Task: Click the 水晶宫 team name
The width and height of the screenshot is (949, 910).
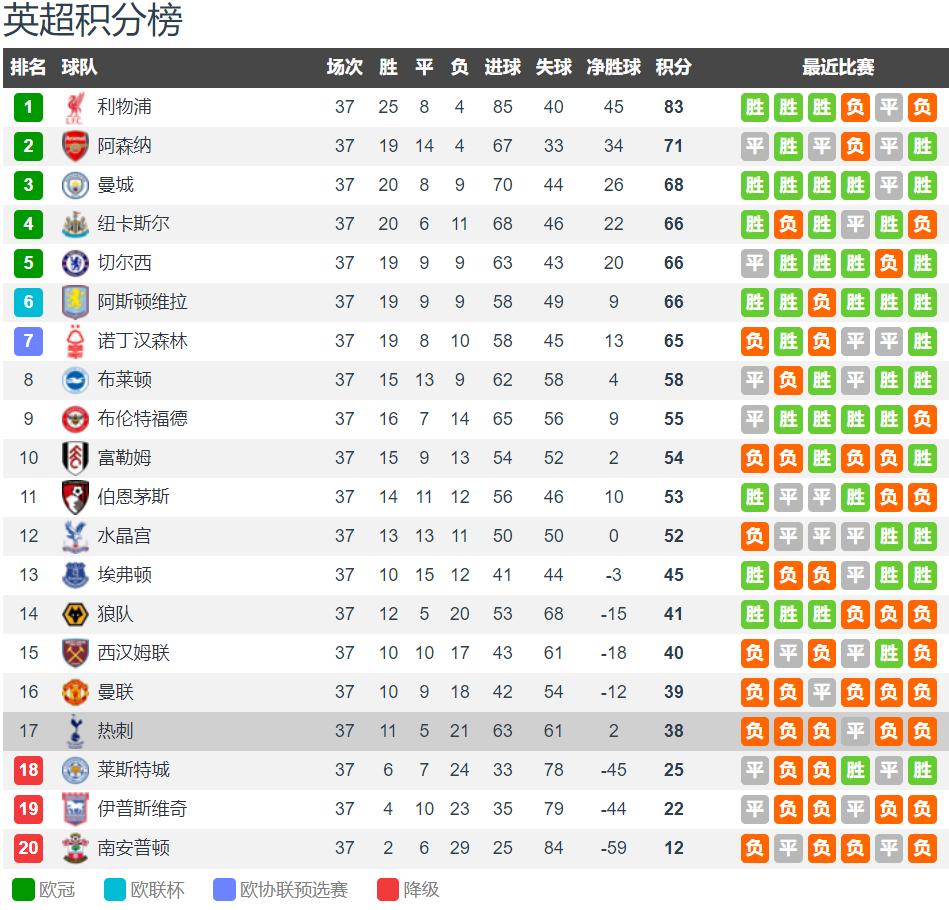Action: coord(124,536)
